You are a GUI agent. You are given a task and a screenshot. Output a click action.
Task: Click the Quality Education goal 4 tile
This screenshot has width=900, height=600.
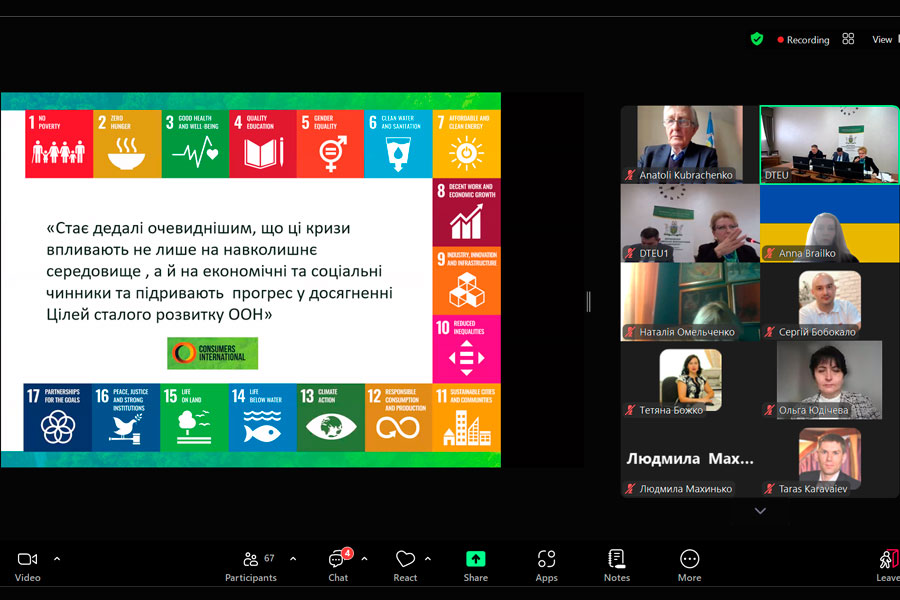click(263, 144)
